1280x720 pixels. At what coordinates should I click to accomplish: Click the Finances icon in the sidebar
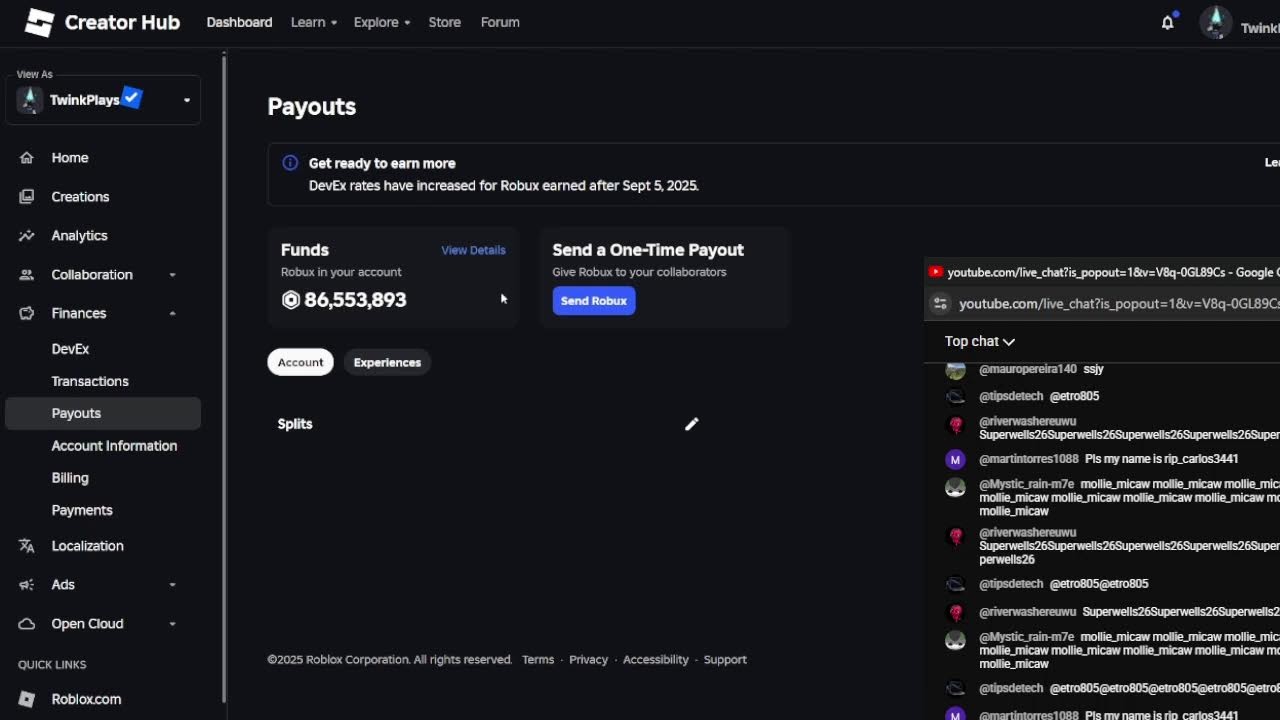click(x=27, y=313)
